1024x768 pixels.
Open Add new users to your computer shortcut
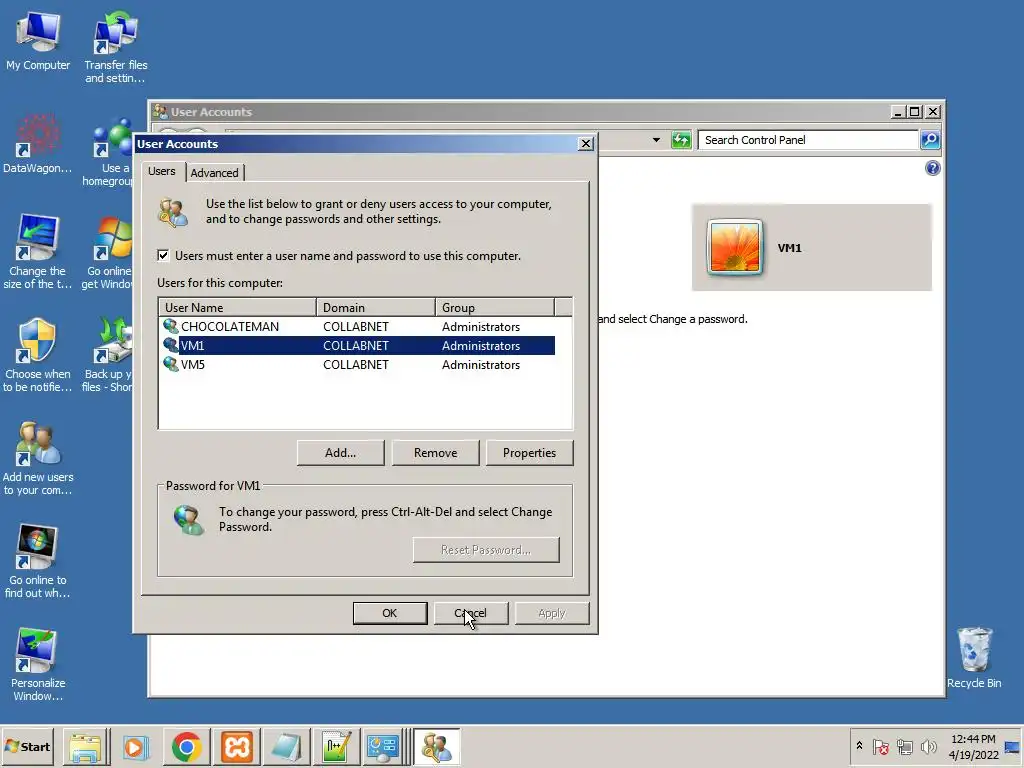tap(38, 458)
